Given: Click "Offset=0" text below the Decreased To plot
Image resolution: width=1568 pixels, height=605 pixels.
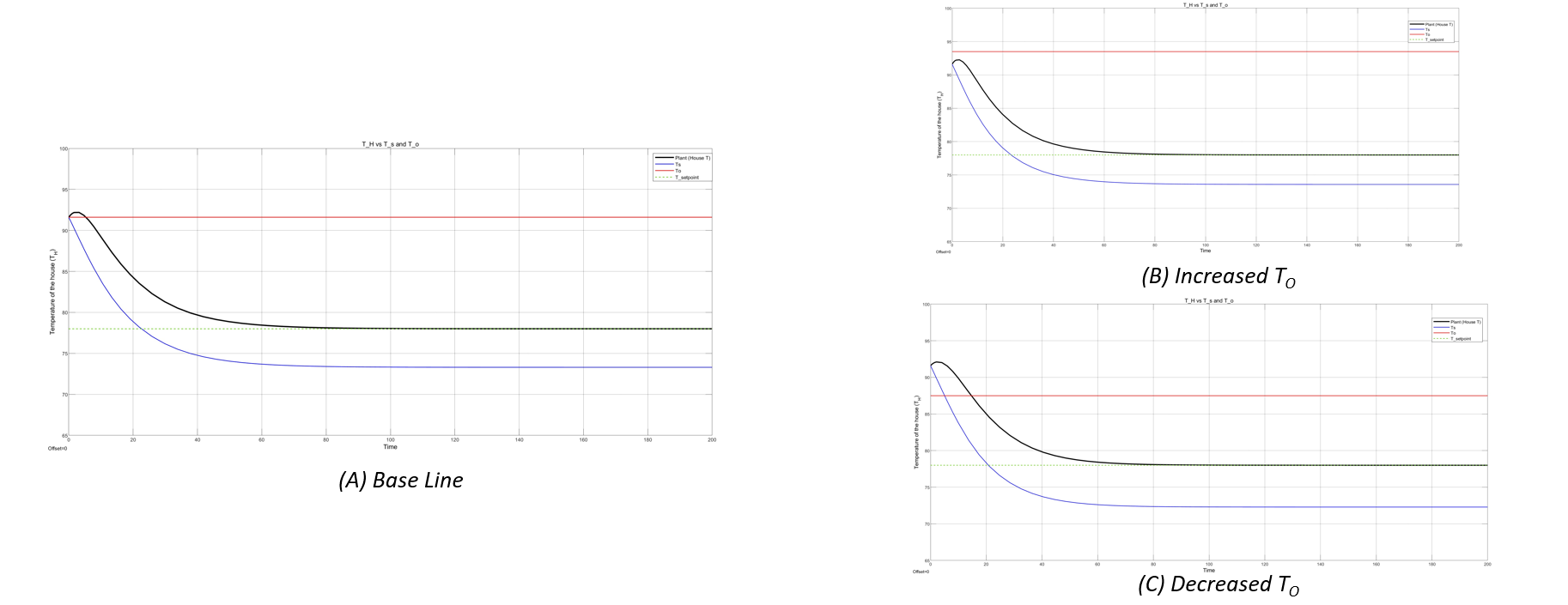Looking at the screenshot, I should (921, 572).
